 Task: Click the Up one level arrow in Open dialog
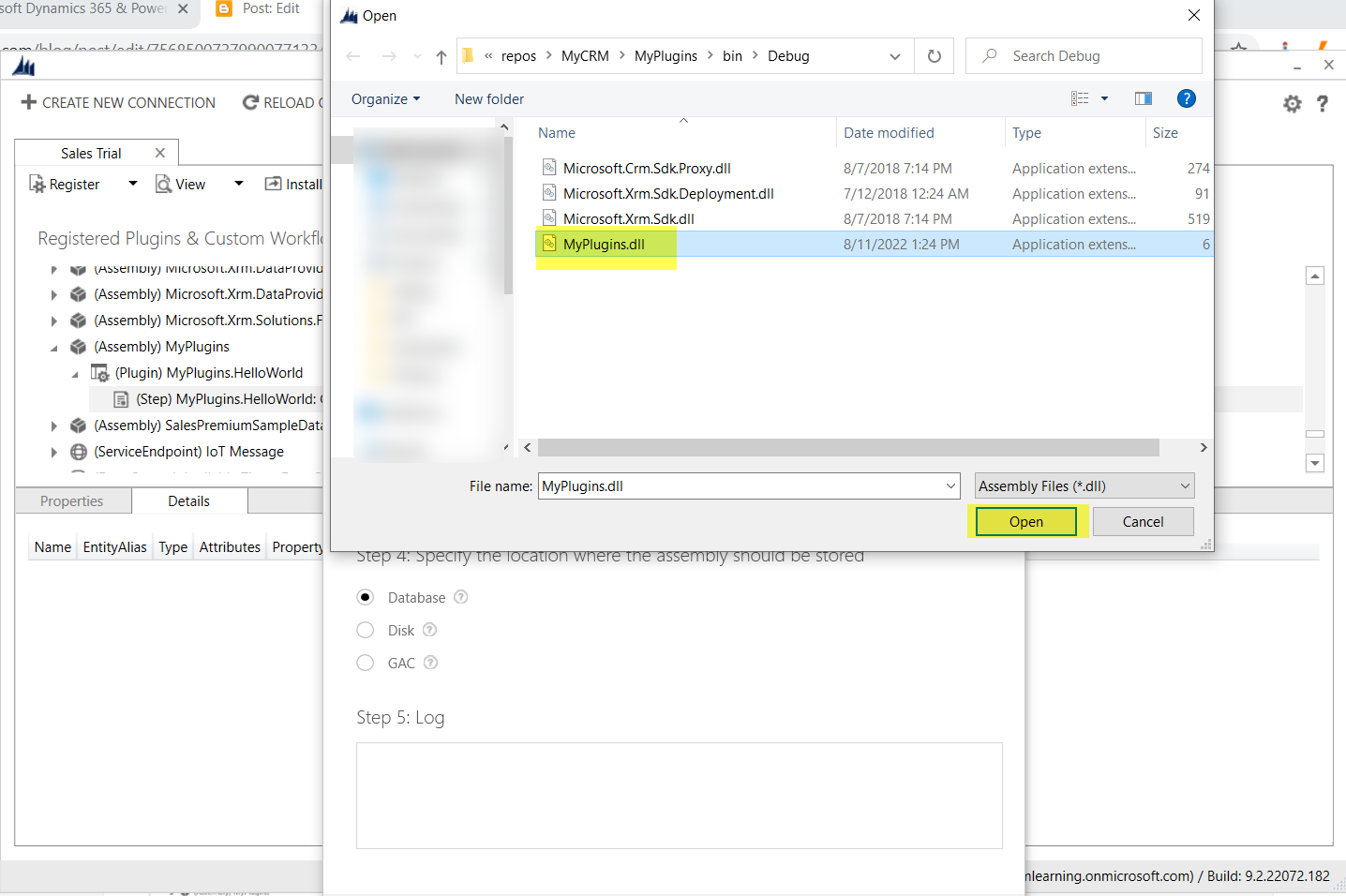click(441, 57)
